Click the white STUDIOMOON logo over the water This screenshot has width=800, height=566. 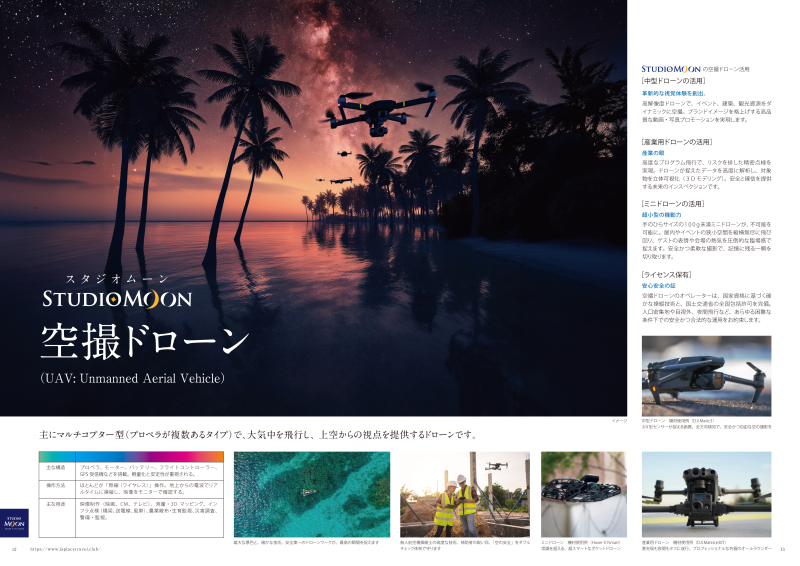coord(117,299)
